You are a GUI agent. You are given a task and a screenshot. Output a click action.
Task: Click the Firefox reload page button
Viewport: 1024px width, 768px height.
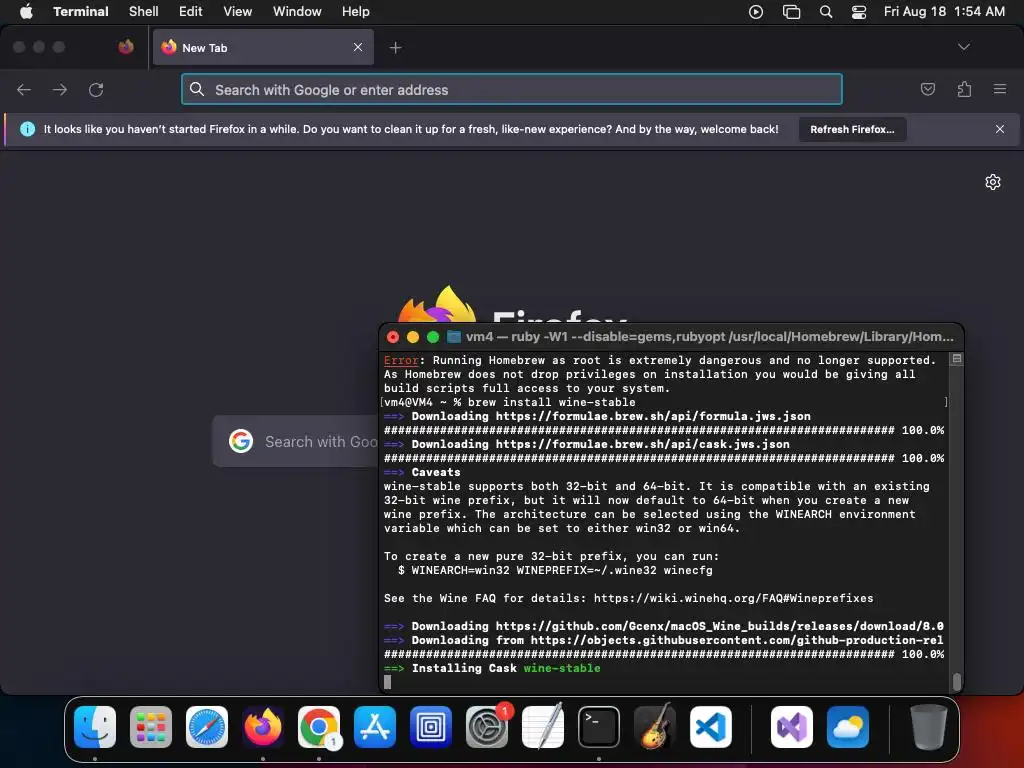pyautogui.click(x=96, y=89)
